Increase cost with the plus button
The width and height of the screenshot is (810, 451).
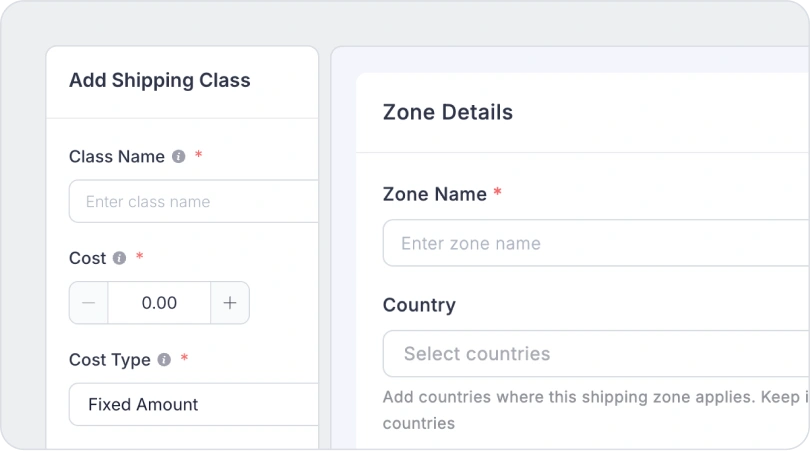pyautogui.click(x=230, y=303)
